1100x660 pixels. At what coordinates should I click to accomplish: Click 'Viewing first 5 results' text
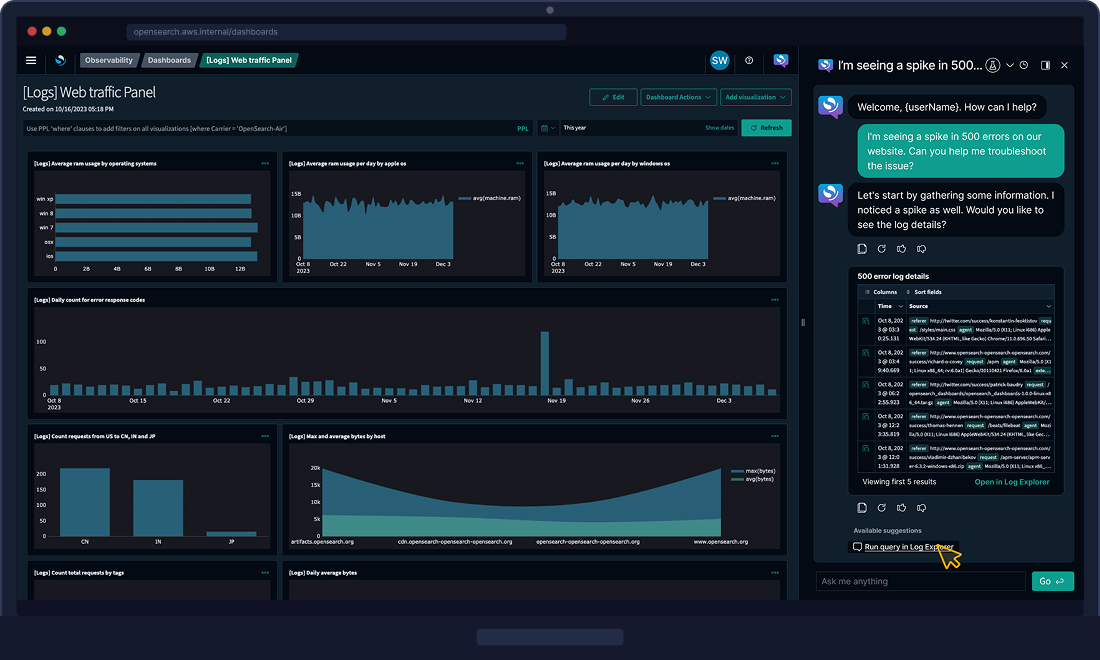pyautogui.click(x=899, y=482)
